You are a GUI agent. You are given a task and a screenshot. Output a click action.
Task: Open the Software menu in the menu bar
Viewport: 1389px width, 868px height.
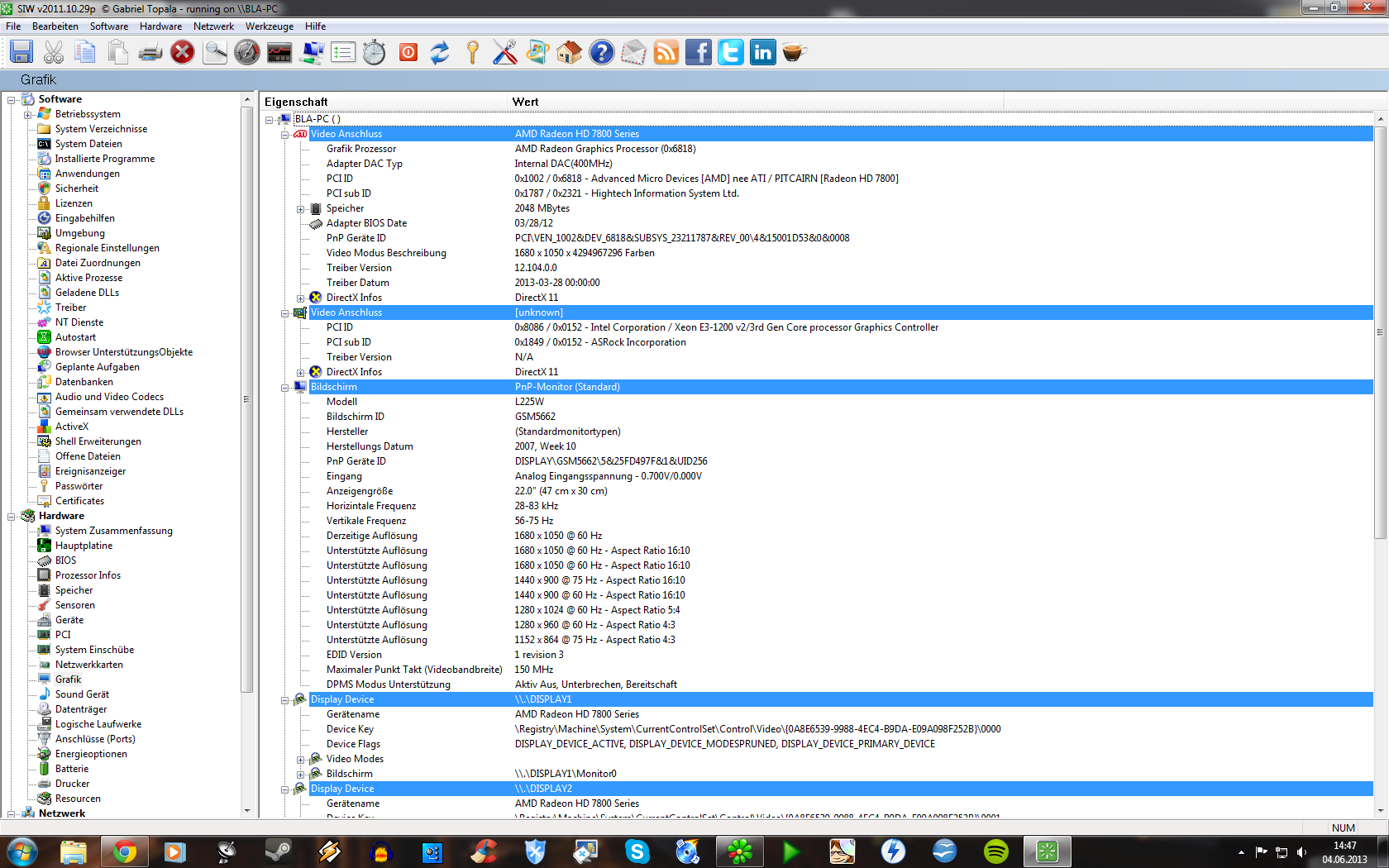(x=109, y=26)
